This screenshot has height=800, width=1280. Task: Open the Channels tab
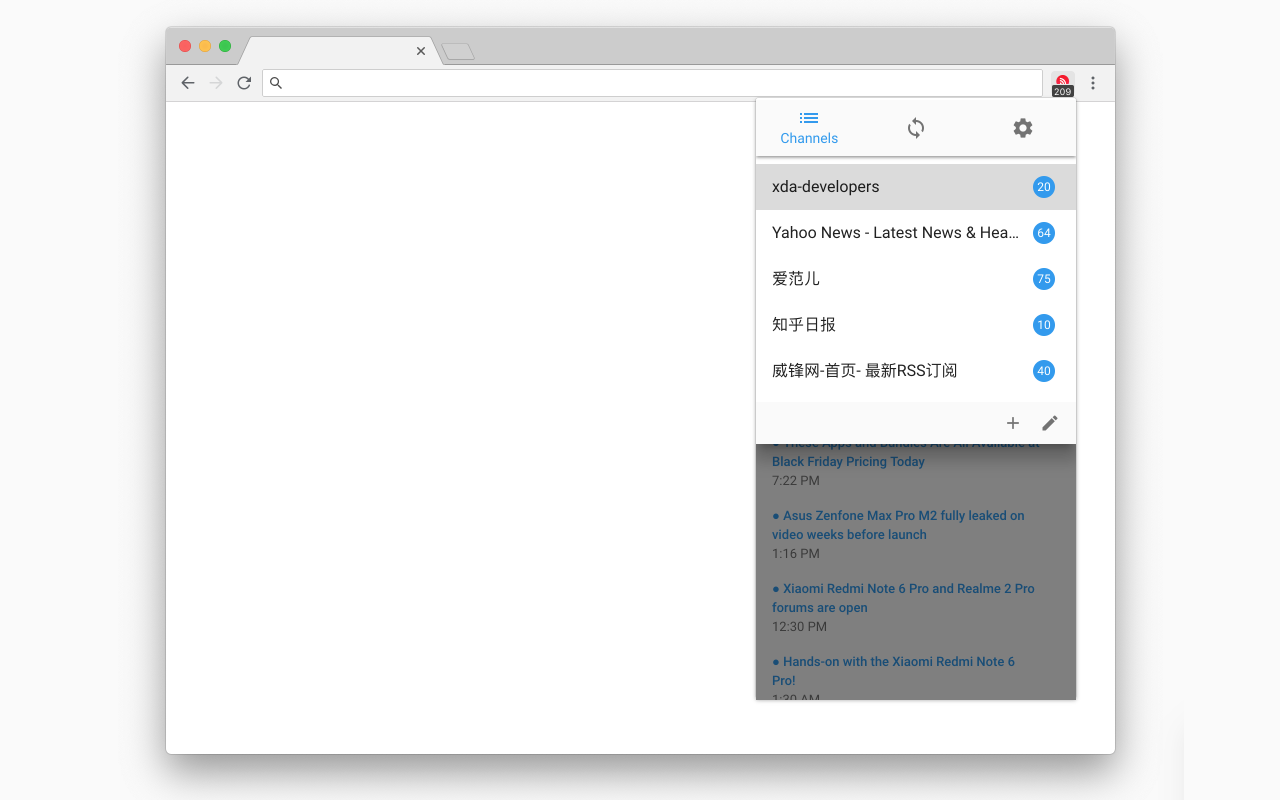click(809, 128)
